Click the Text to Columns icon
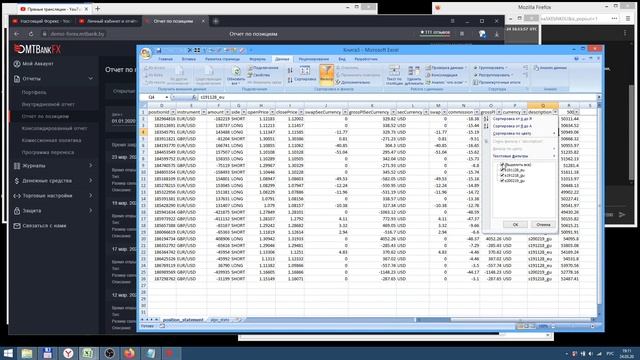The height and width of the screenshot is (360, 640). 394,75
